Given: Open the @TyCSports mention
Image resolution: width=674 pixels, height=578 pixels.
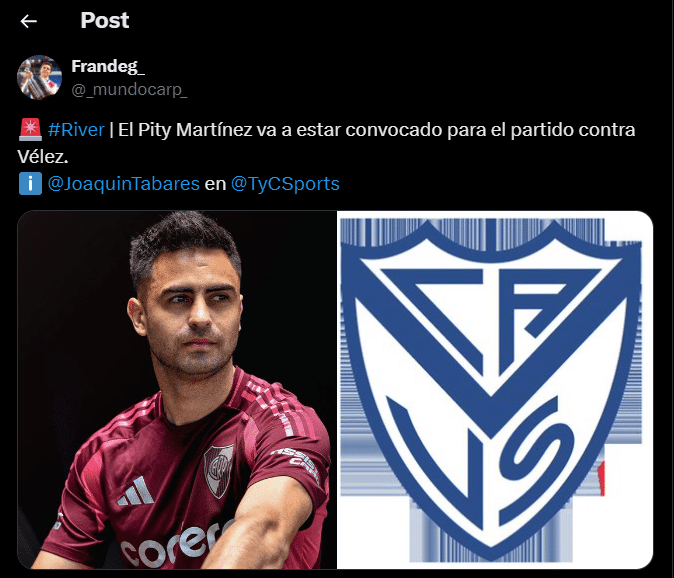Looking at the screenshot, I should [x=285, y=184].
